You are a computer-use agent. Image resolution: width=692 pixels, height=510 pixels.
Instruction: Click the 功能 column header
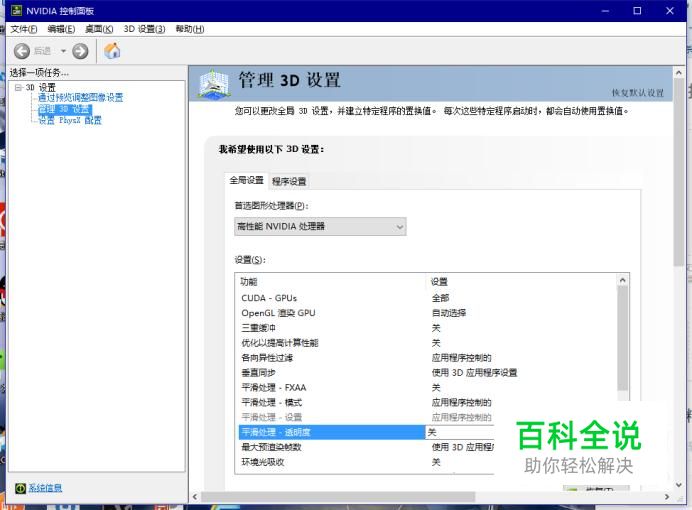point(331,281)
